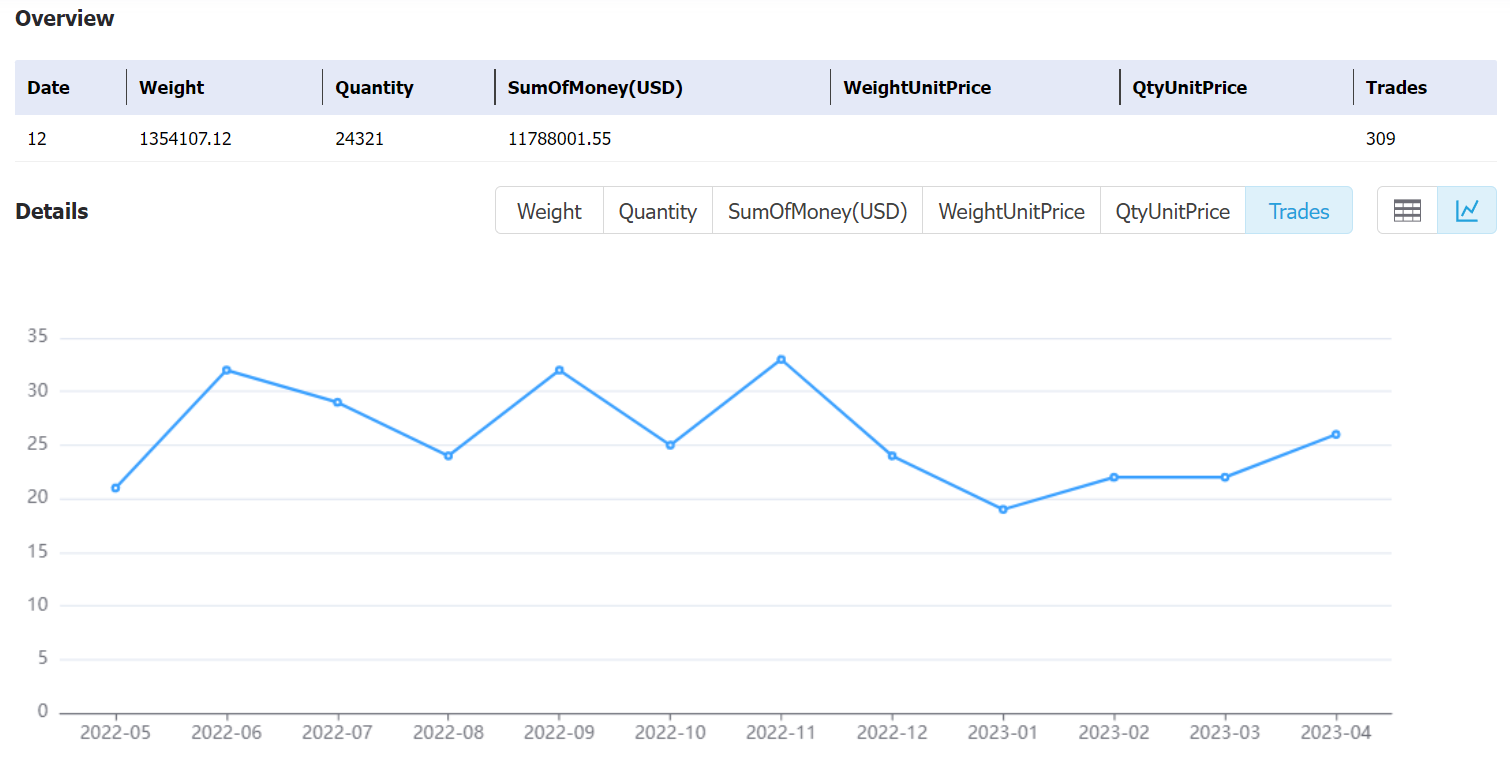Screen dimensions: 1510x767
Task: Select the Weight tab
Action: click(x=549, y=211)
